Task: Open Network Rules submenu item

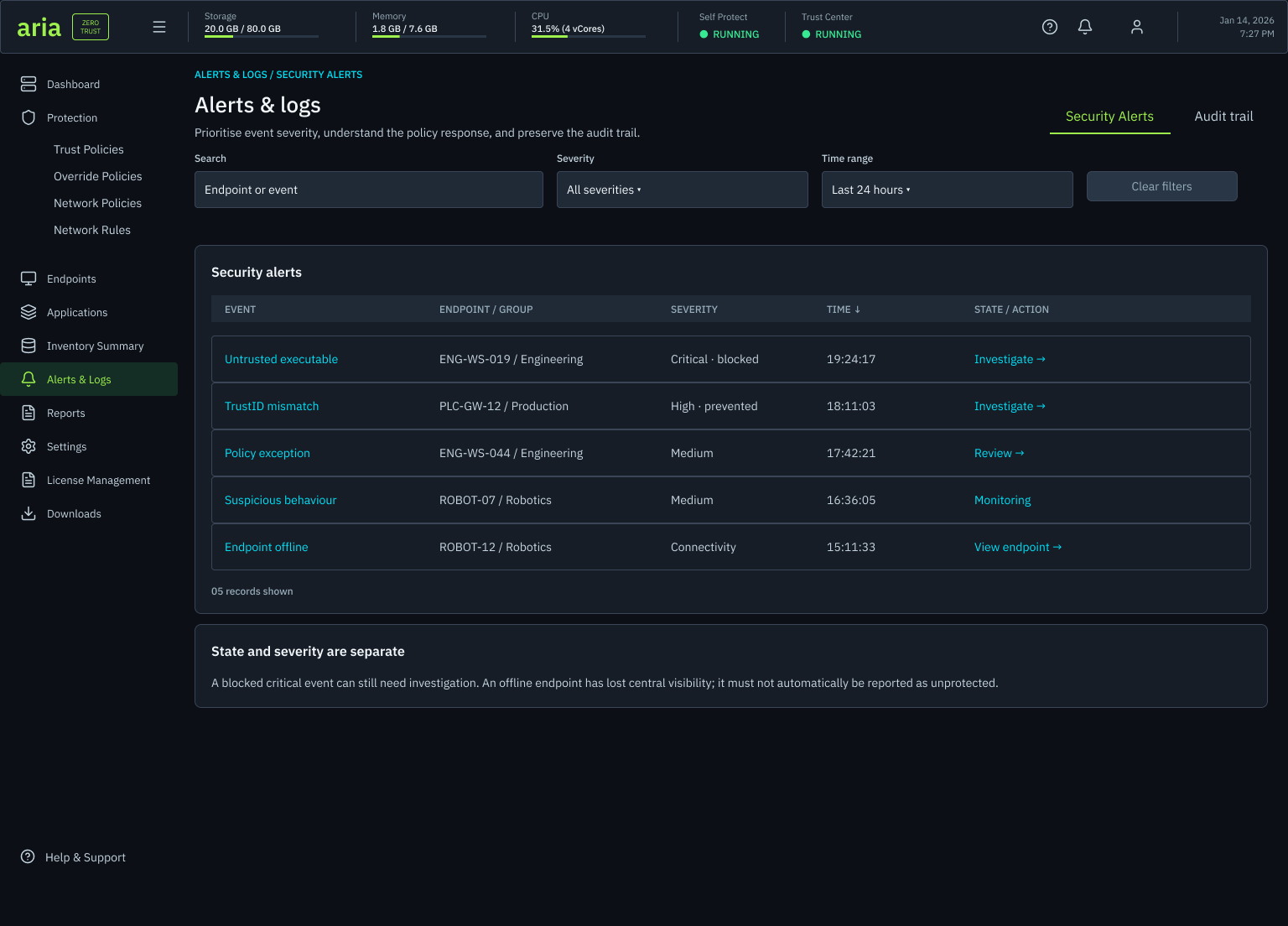Action: pos(92,230)
